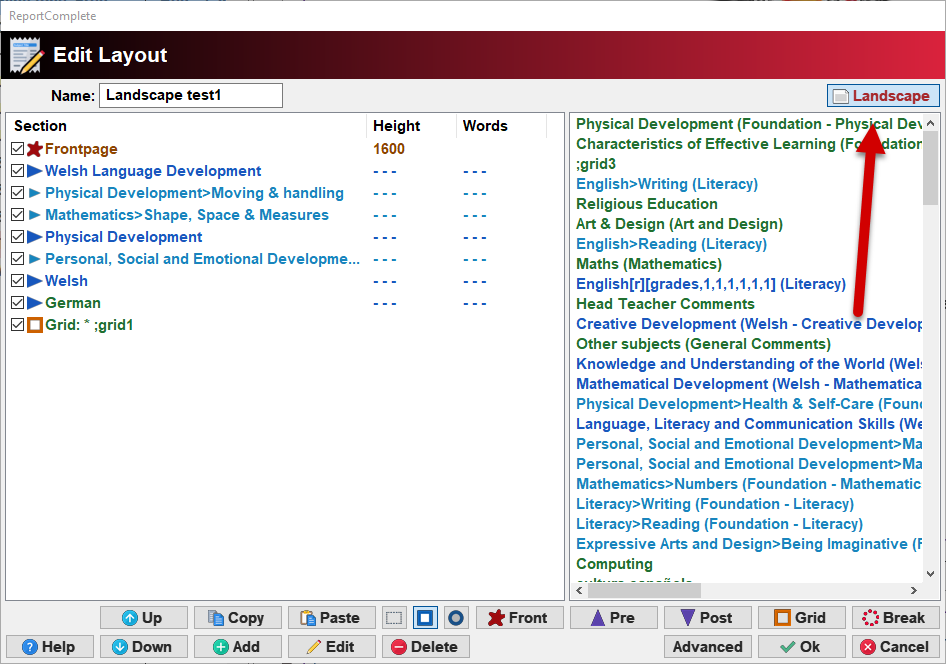
Task: Click the Copy button
Action: [x=238, y=618]
